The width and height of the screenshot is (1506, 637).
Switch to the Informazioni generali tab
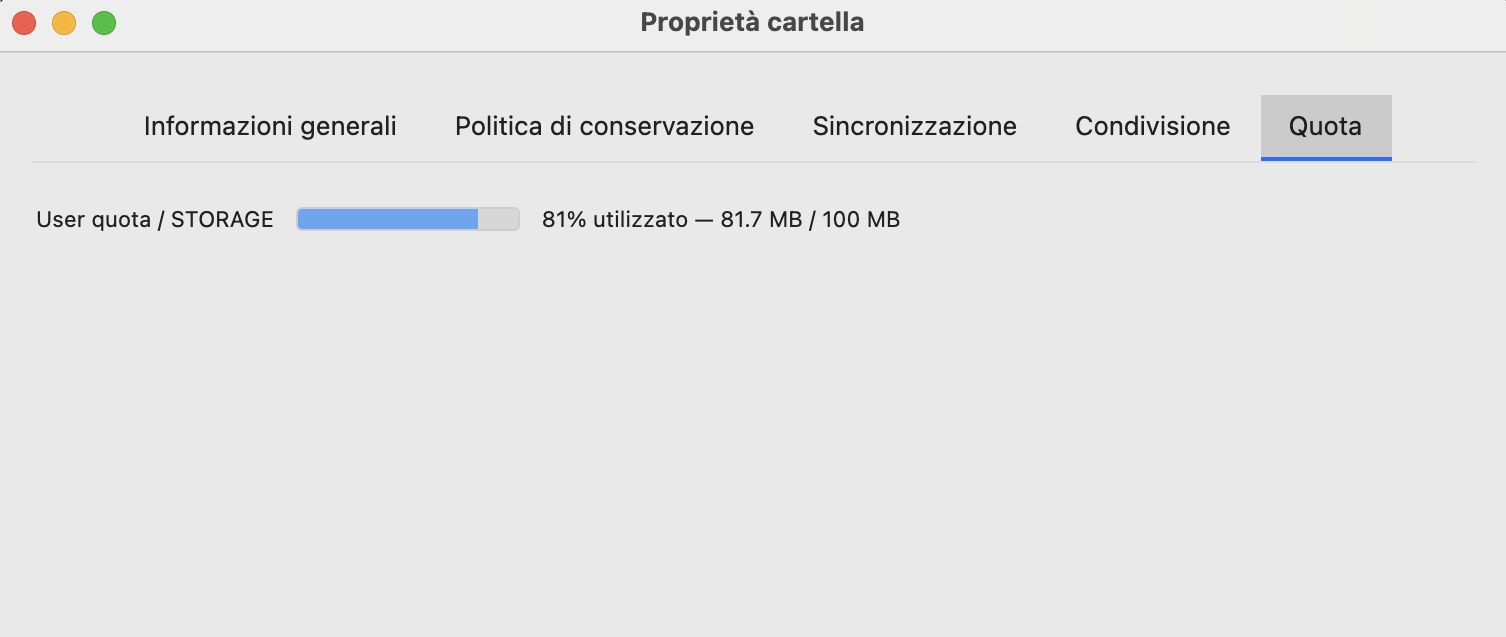(269, 126)
